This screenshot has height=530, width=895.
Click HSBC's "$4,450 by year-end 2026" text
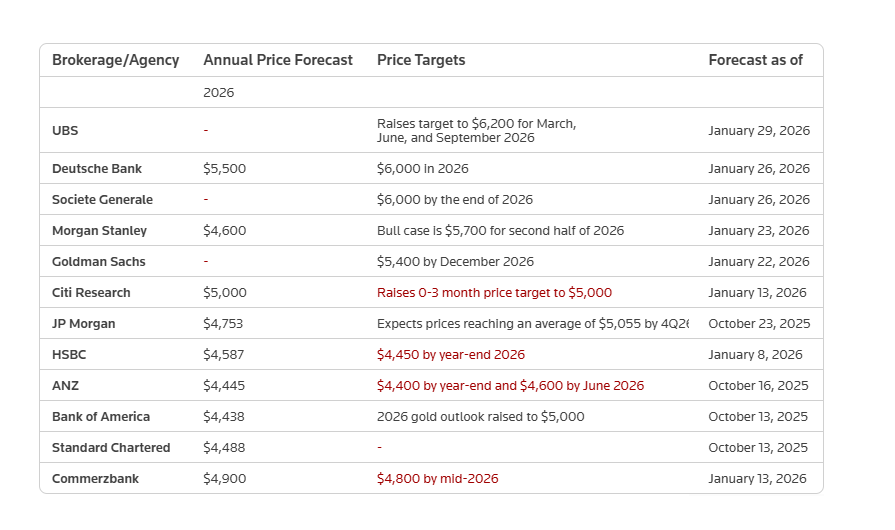[x=450, y=355]
